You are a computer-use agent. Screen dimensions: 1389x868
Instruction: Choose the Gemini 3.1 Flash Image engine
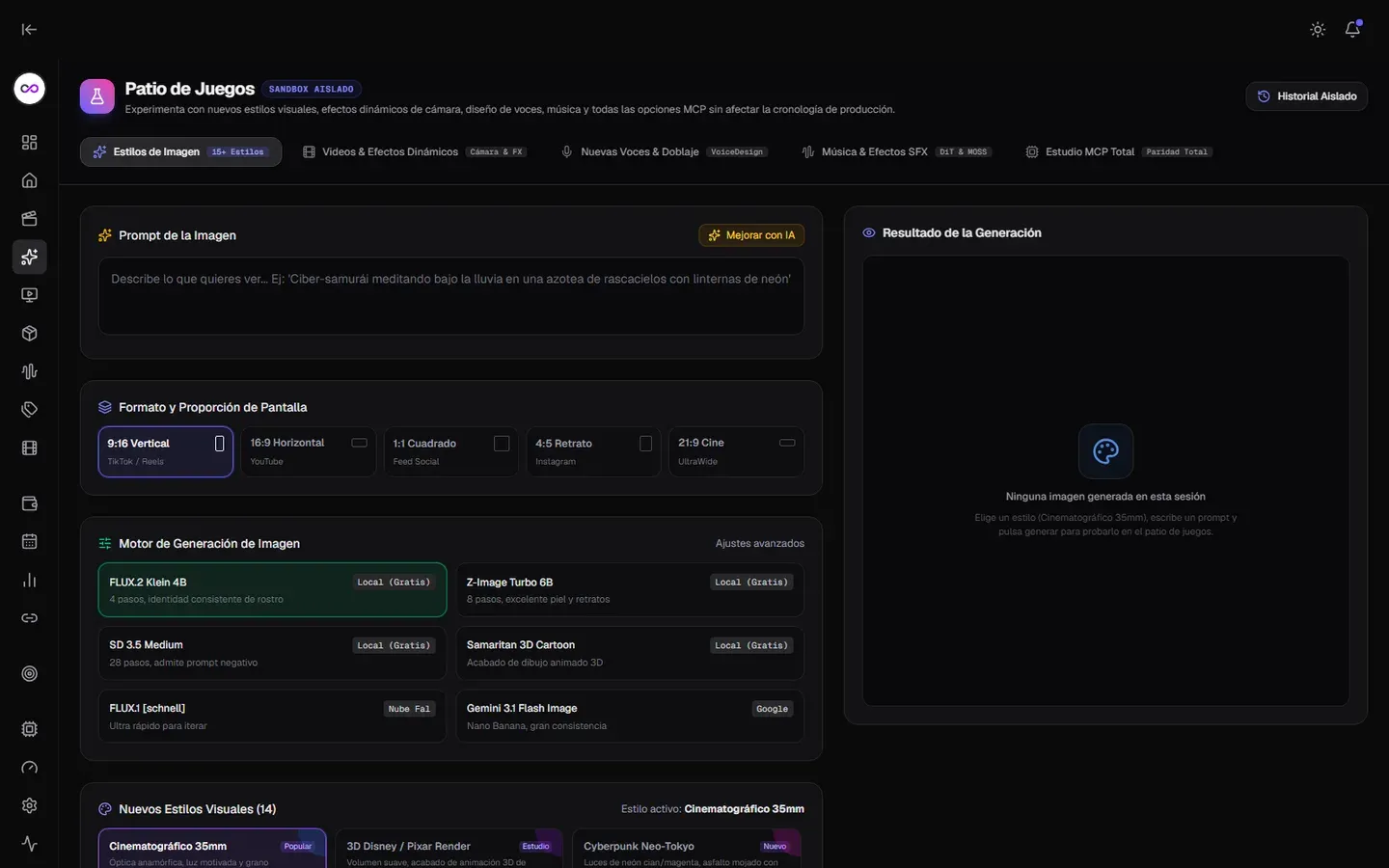coord(630,717)
